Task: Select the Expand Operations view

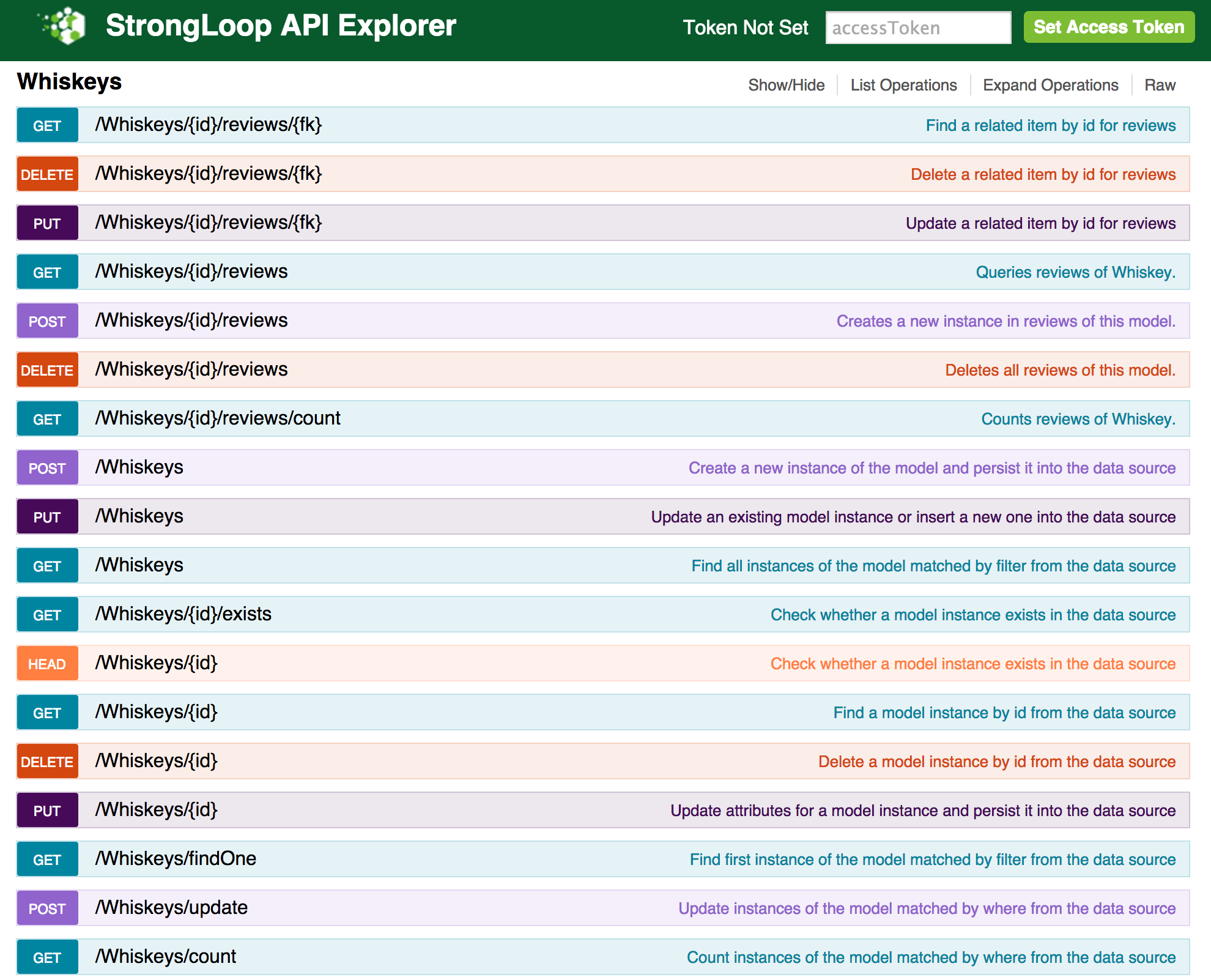Action: pyautogui.click(x=1051, y=84)
